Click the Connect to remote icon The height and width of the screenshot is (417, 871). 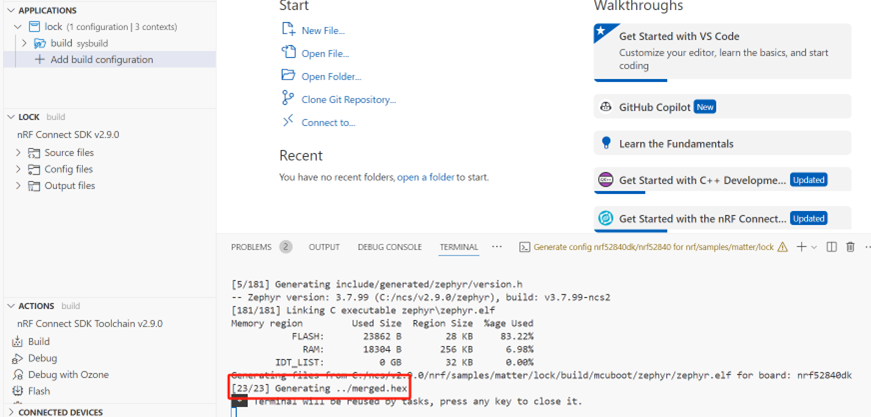(x=288, y=122)
